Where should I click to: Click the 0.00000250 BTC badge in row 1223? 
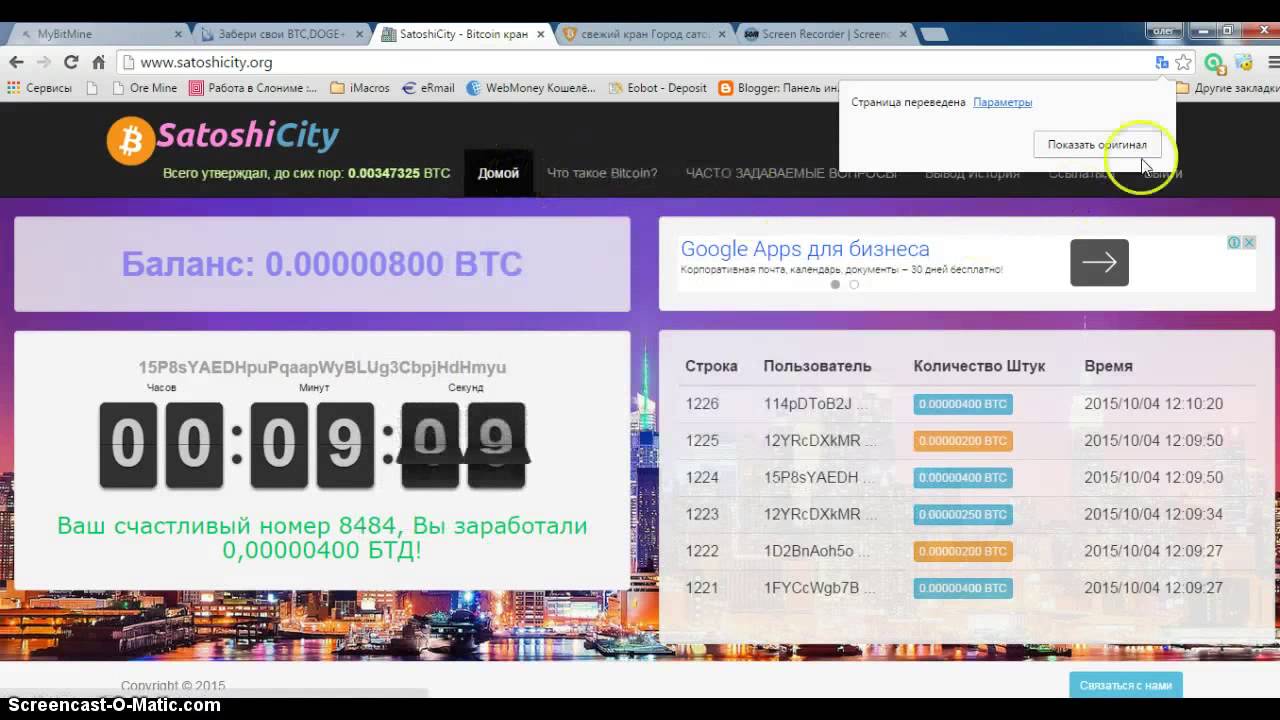963,515
